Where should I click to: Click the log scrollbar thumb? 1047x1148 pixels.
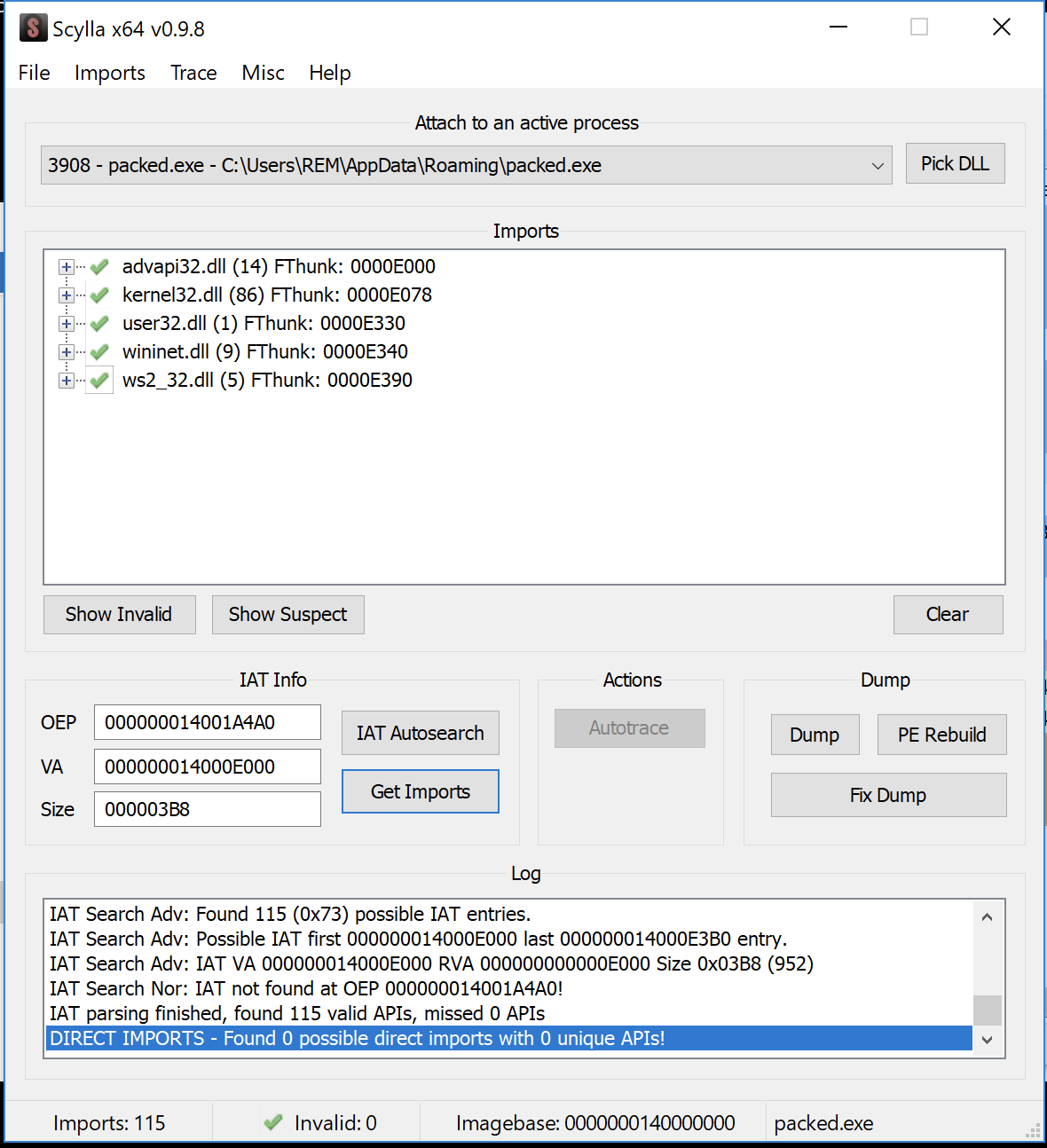tap(988, 1010)
